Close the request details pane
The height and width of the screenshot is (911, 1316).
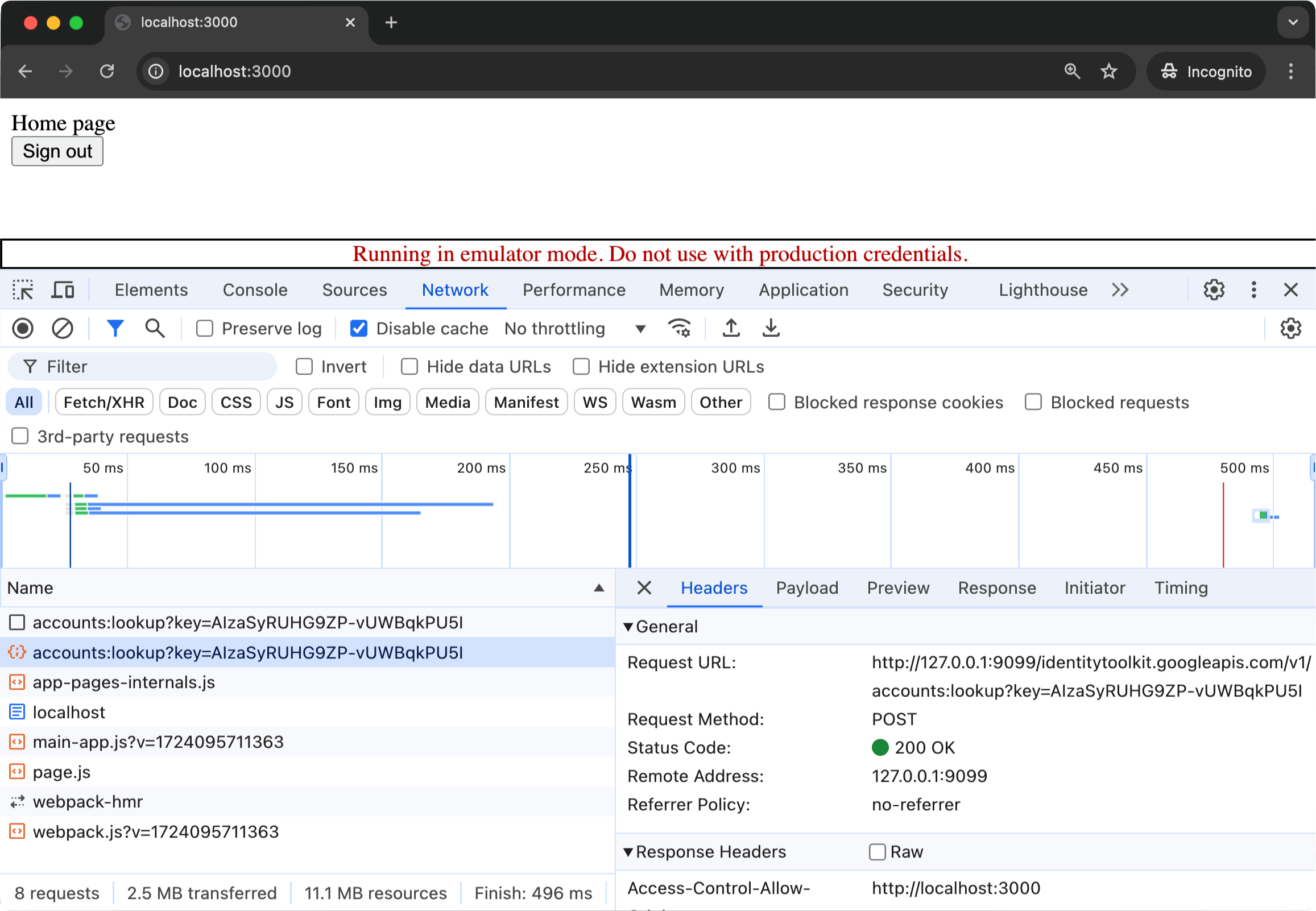tap(644, 588)
